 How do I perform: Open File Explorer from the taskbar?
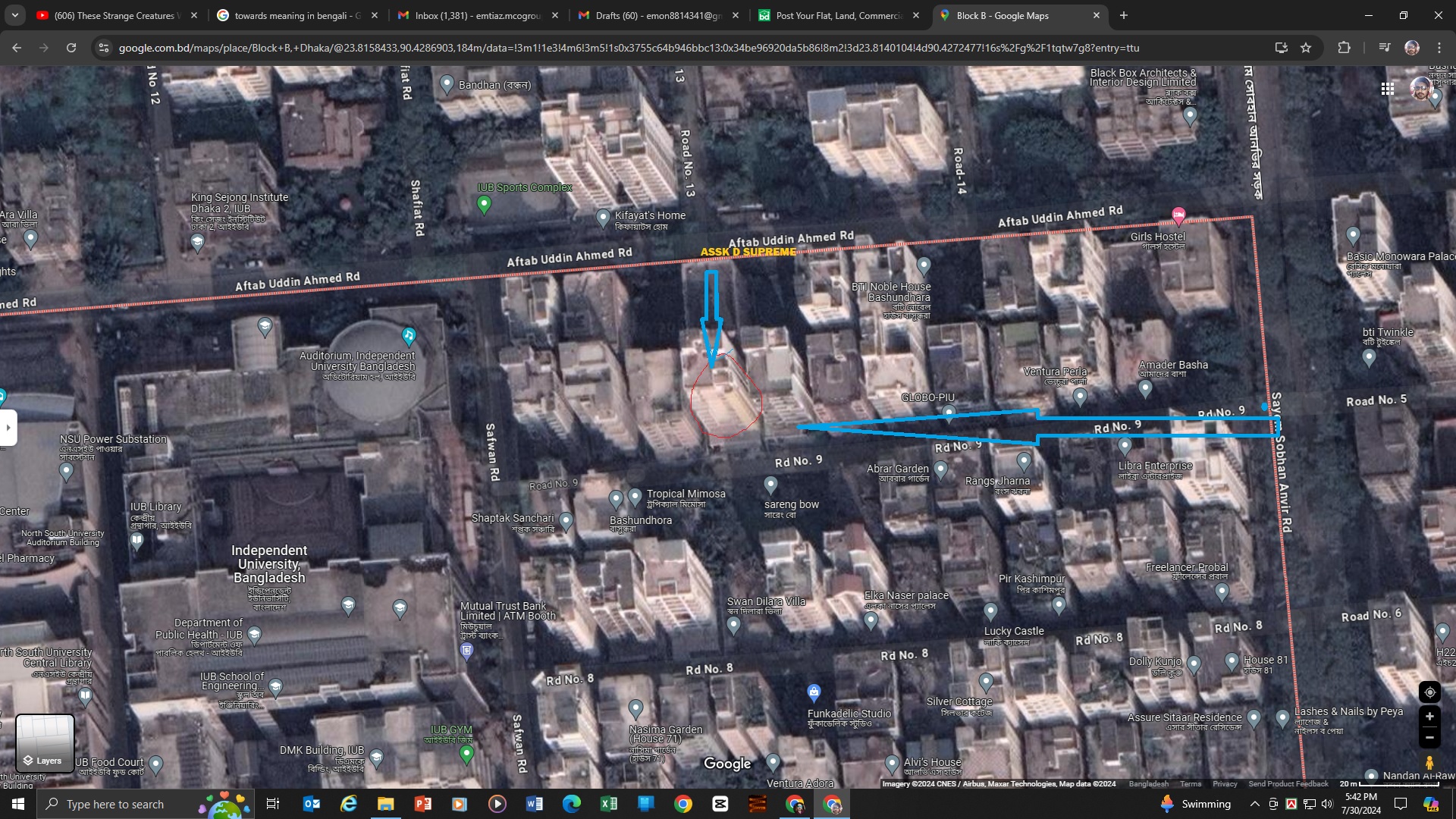[385, 804]
